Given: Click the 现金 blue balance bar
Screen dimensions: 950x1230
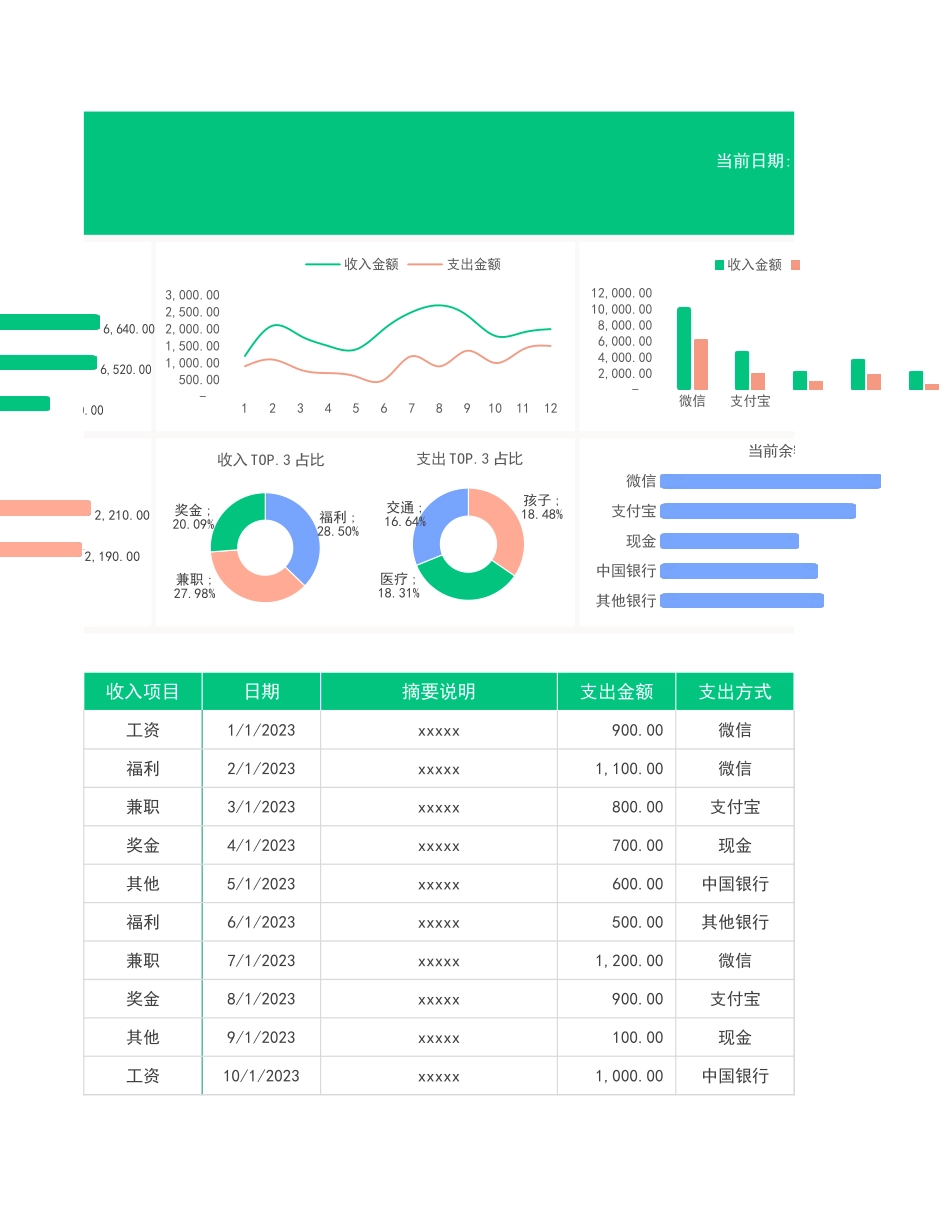Looking at the screenshot, I should point(729,541).
